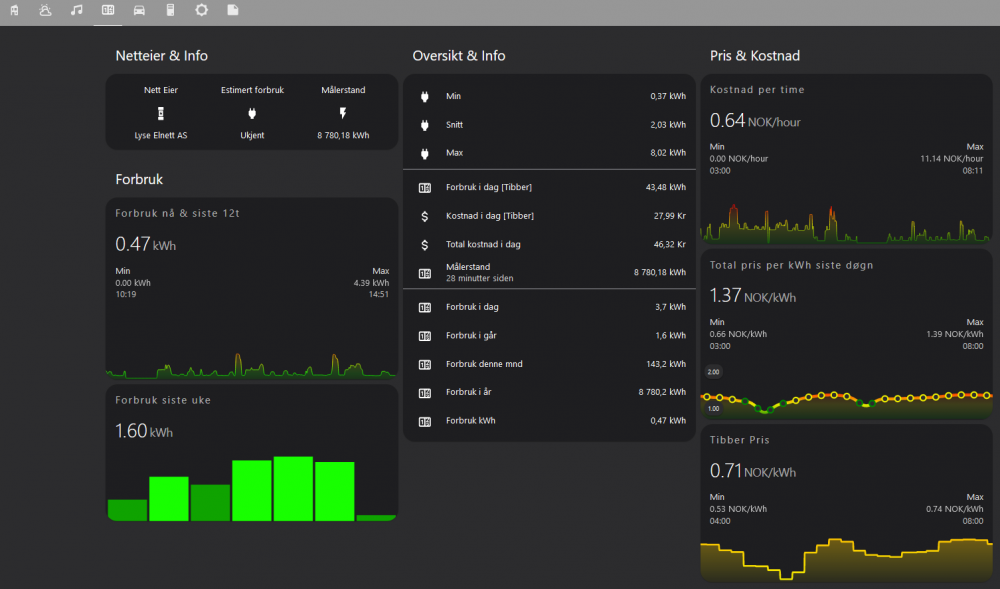
Task: Click the Estimert forbruk plug icon
Action: (252, 113)
